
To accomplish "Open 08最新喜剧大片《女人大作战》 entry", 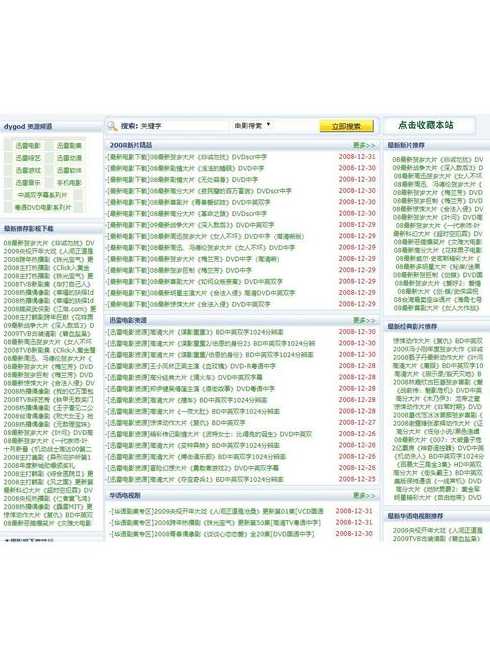I will (x=436, y=308).
